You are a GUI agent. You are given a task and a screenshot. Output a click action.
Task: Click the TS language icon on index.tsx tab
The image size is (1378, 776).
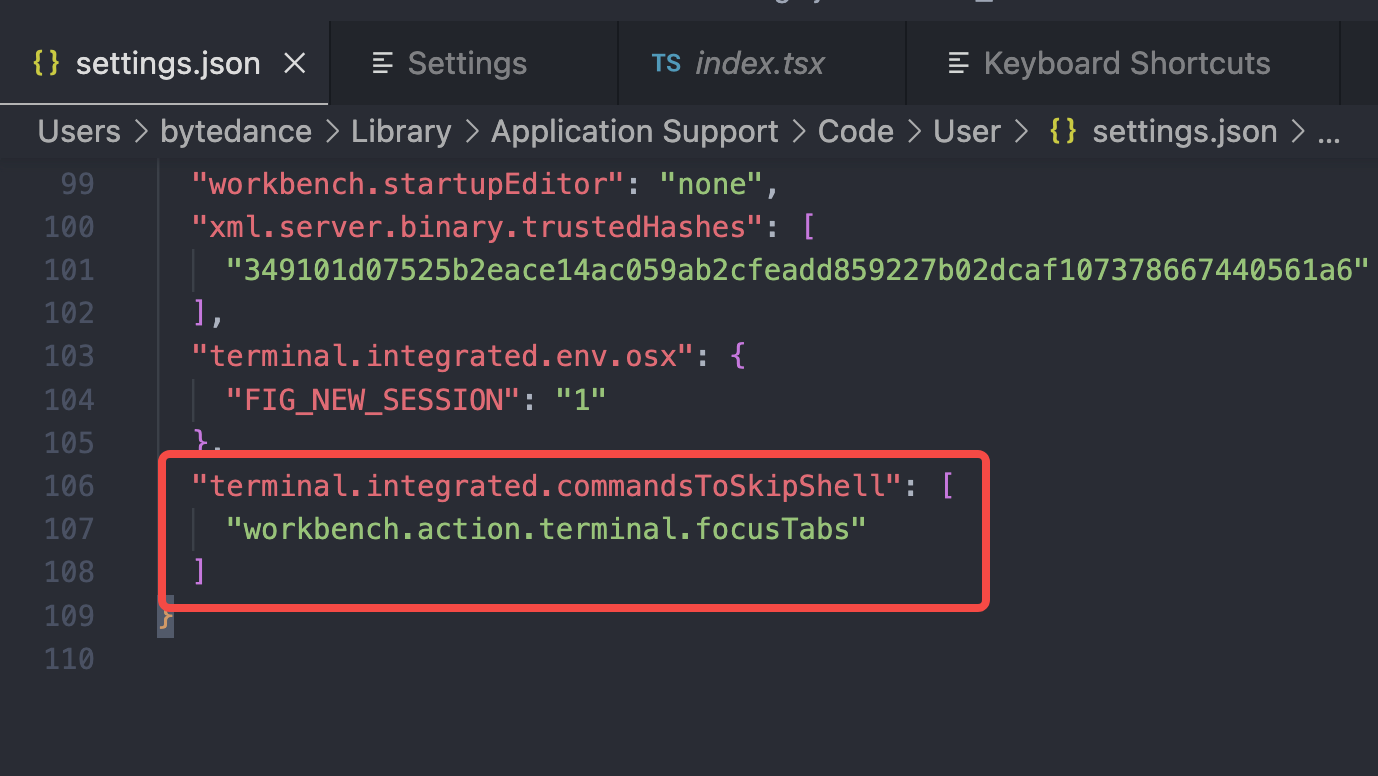click(666, 62)
